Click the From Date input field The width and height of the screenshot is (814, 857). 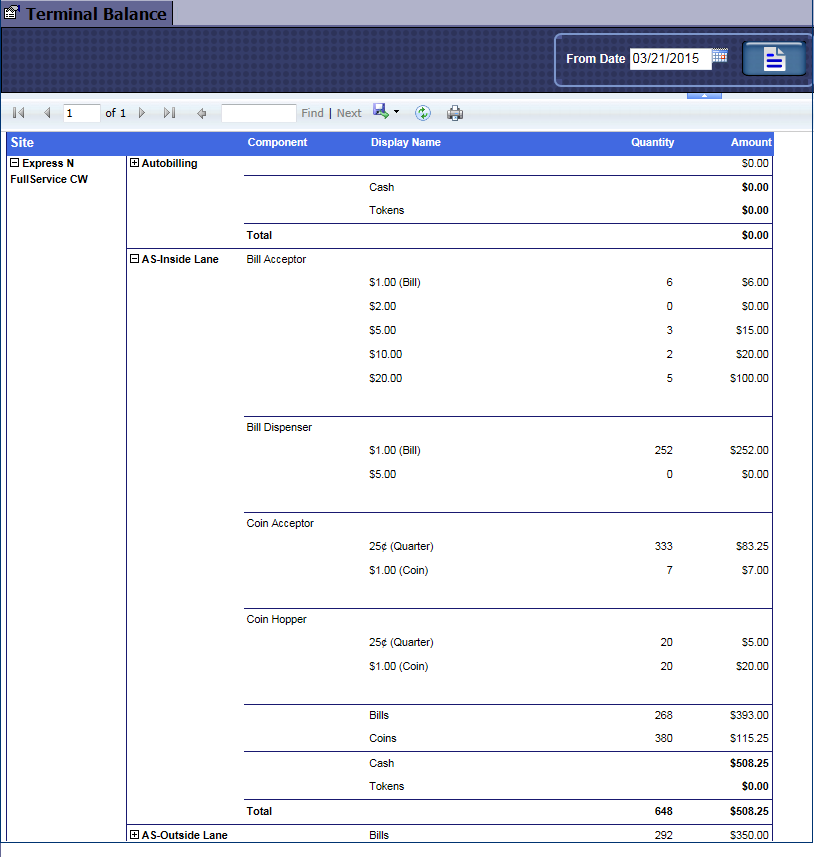[669, 58]
